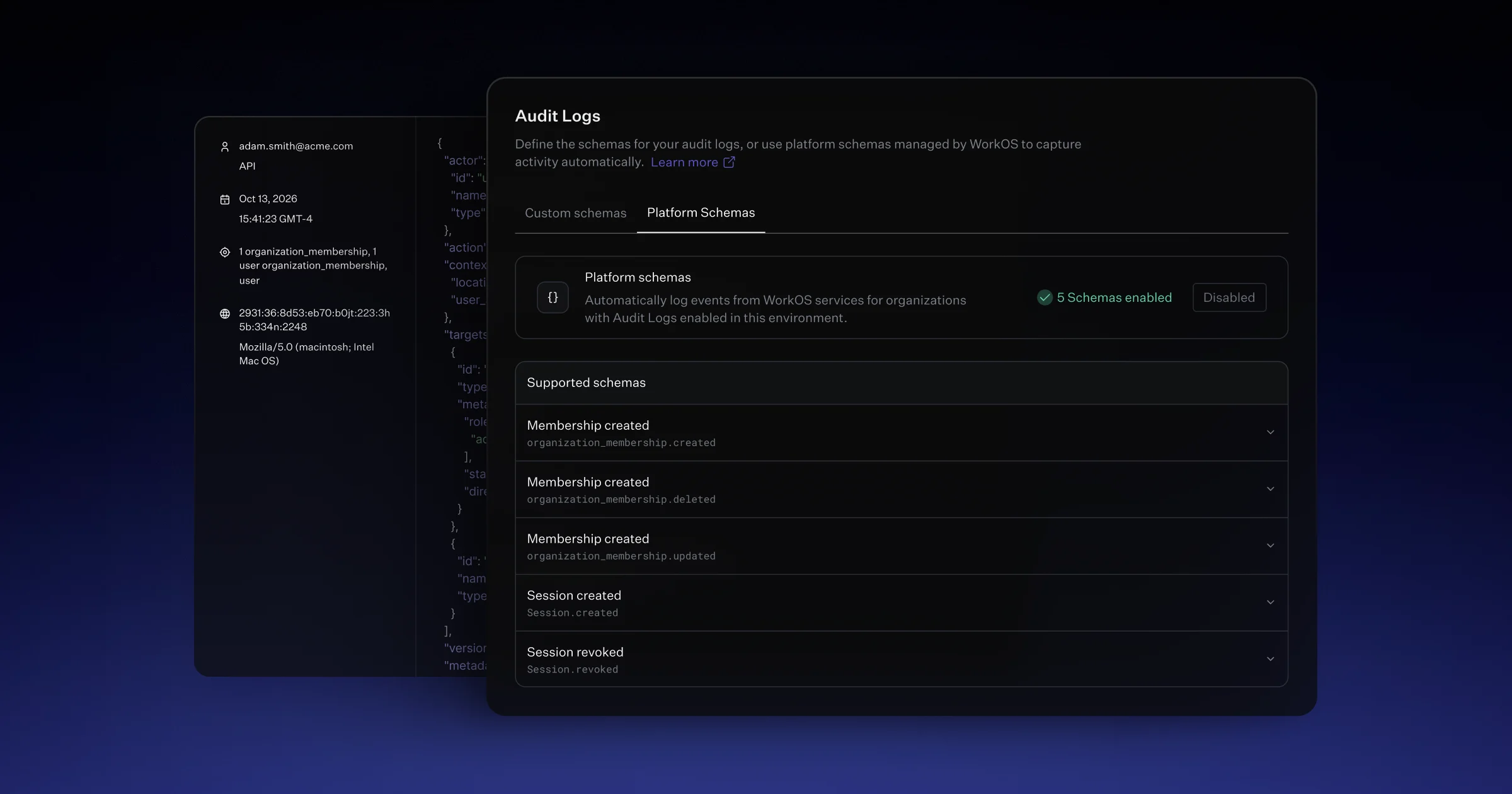Expand the organization_membership.updated schema row
1512x794 pixels.
coord(902,546)
